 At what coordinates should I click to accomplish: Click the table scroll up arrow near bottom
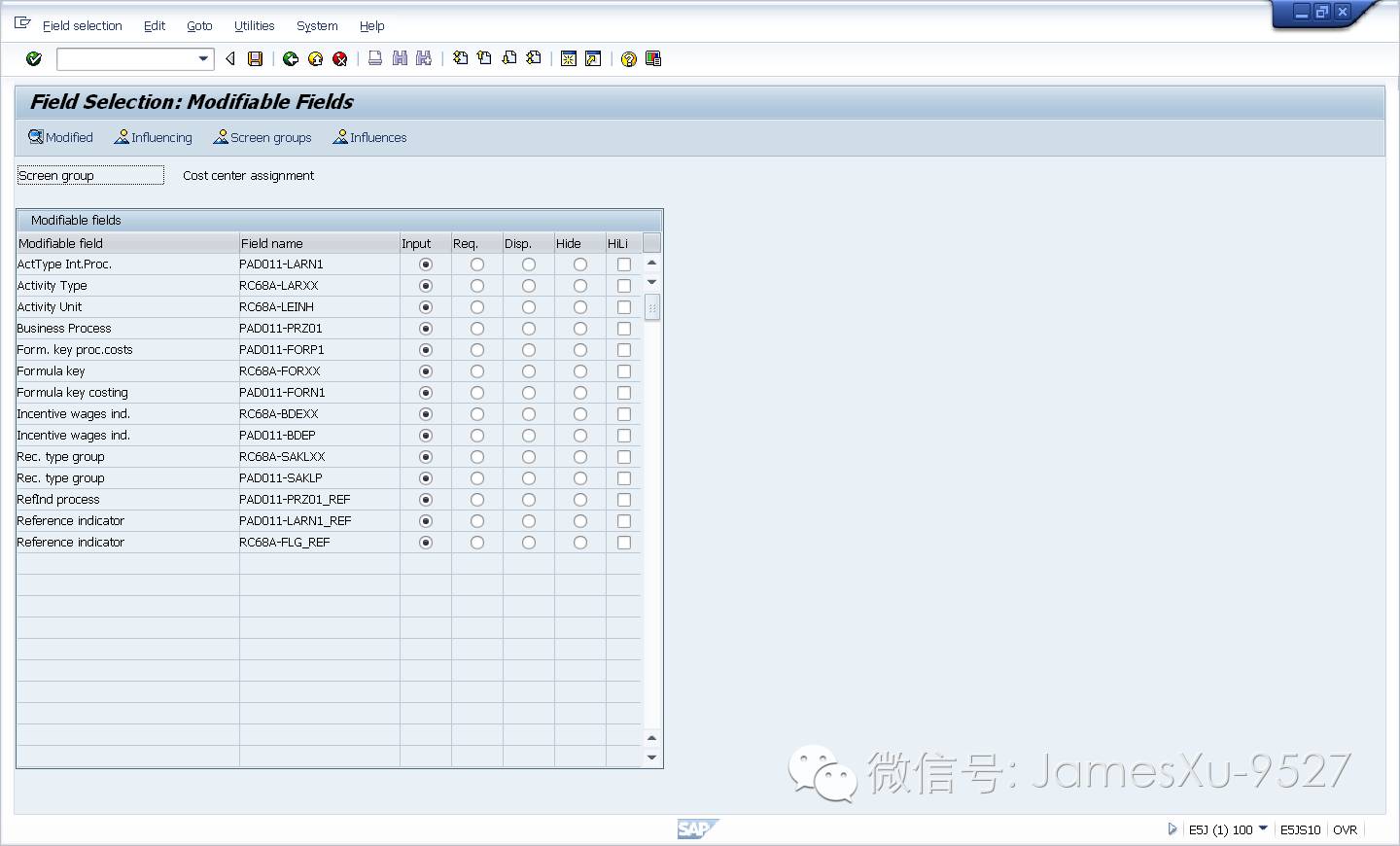pos(652,738)
